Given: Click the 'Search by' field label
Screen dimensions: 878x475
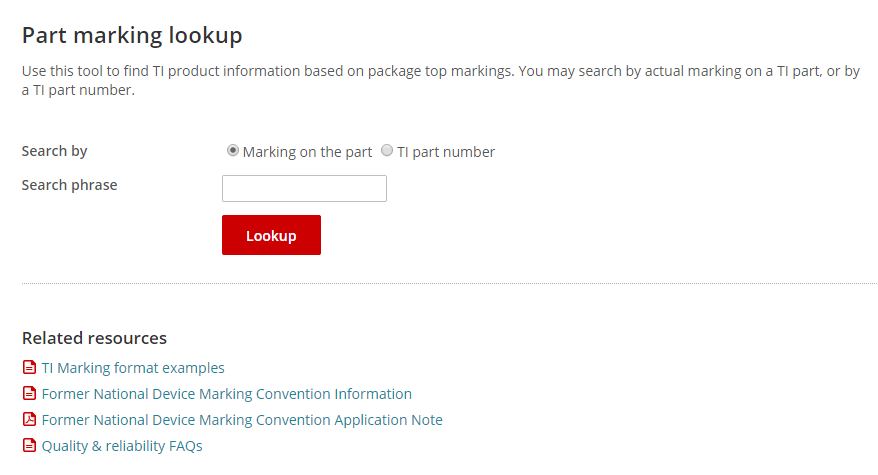Looking at the screenshot, I should click(x=55, y=151).
